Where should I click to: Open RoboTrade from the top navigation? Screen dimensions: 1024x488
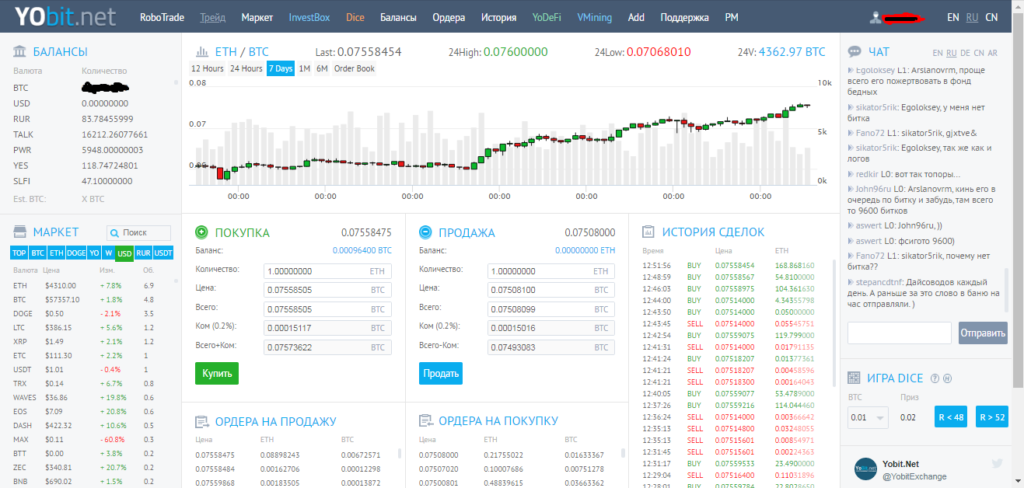(162, 18)
